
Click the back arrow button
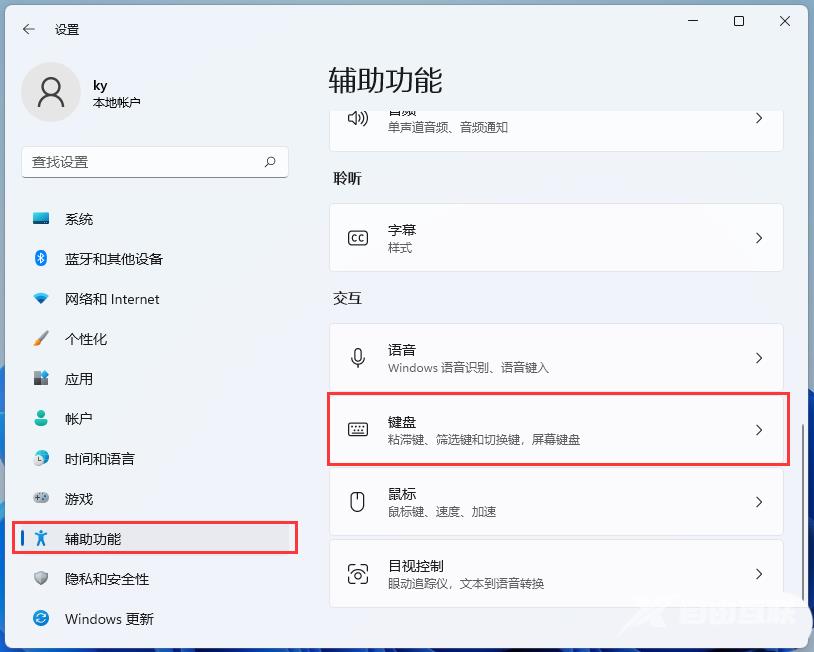(27, 29)
